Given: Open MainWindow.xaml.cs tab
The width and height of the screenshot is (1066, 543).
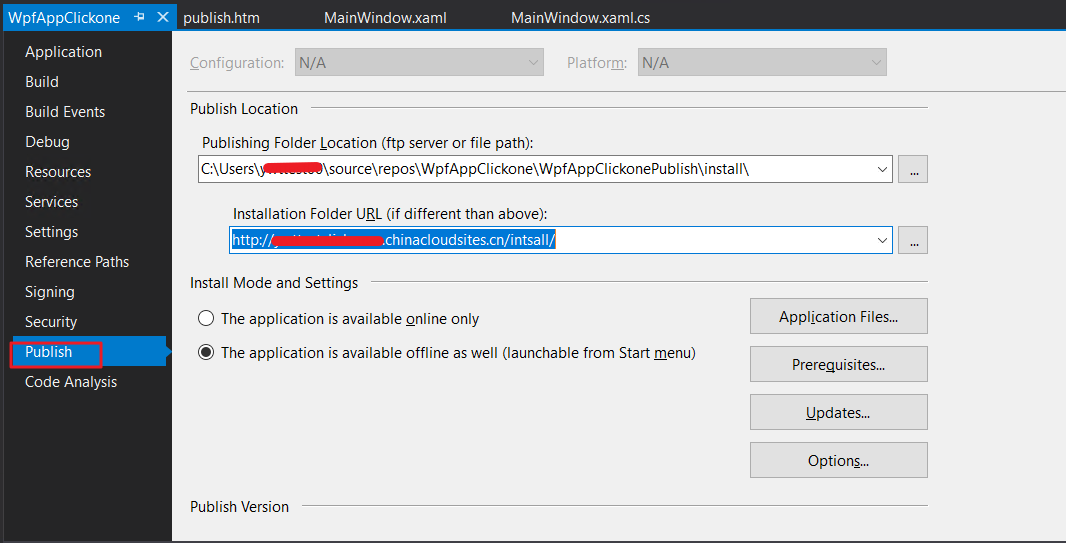Looking at the screenshot, I should pos(581,18).
